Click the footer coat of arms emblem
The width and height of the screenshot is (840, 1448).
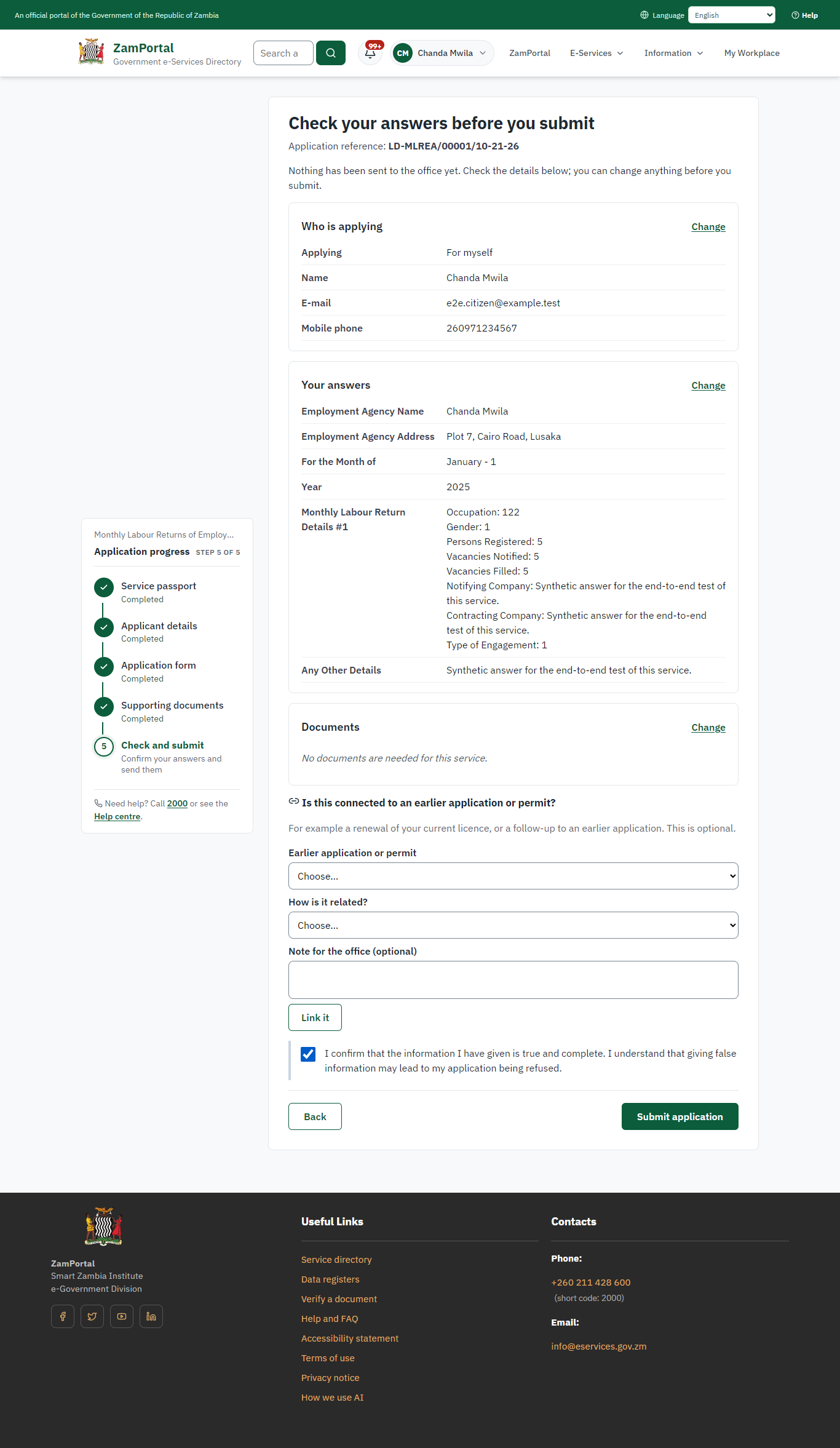click(103, 1227)
